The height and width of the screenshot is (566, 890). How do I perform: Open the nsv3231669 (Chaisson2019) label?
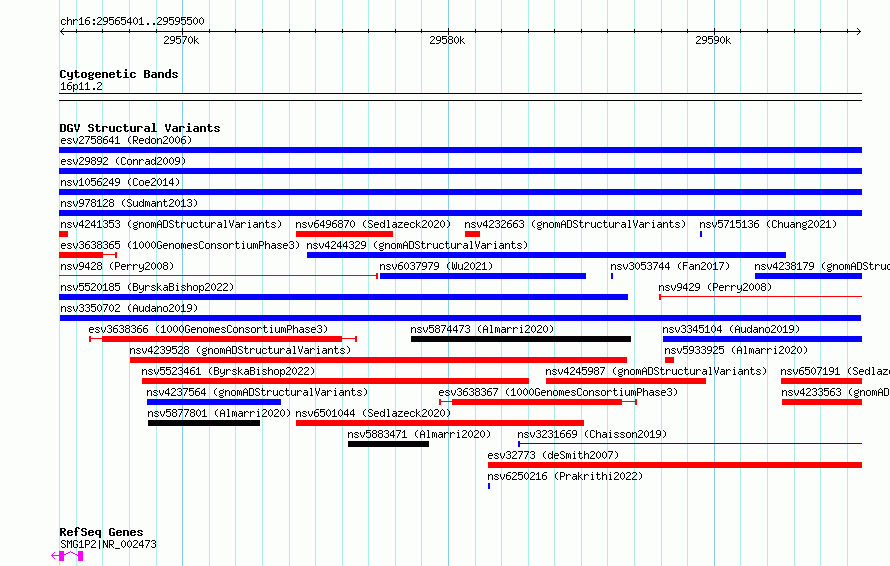592,434
